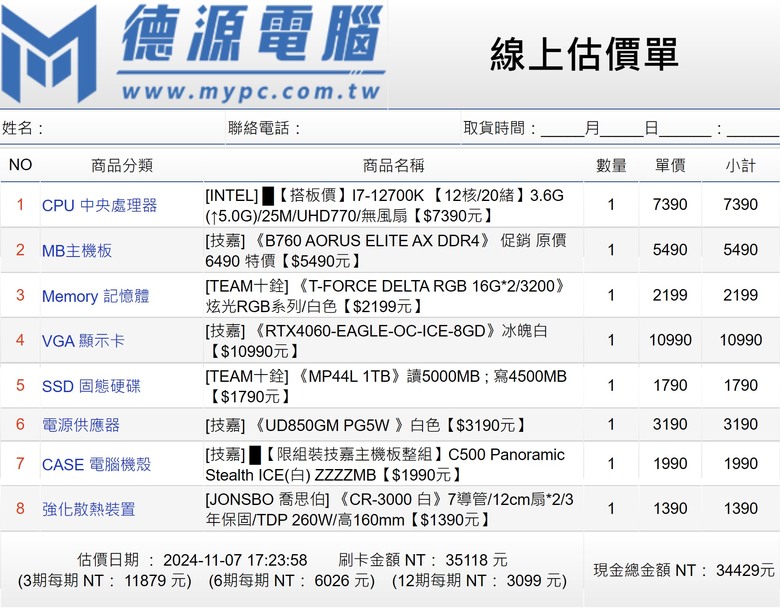The height and width of the screenshot is (608, 780).
Task: Click the 1390 unit price for cooler row
Action: [x=670, y=508]
